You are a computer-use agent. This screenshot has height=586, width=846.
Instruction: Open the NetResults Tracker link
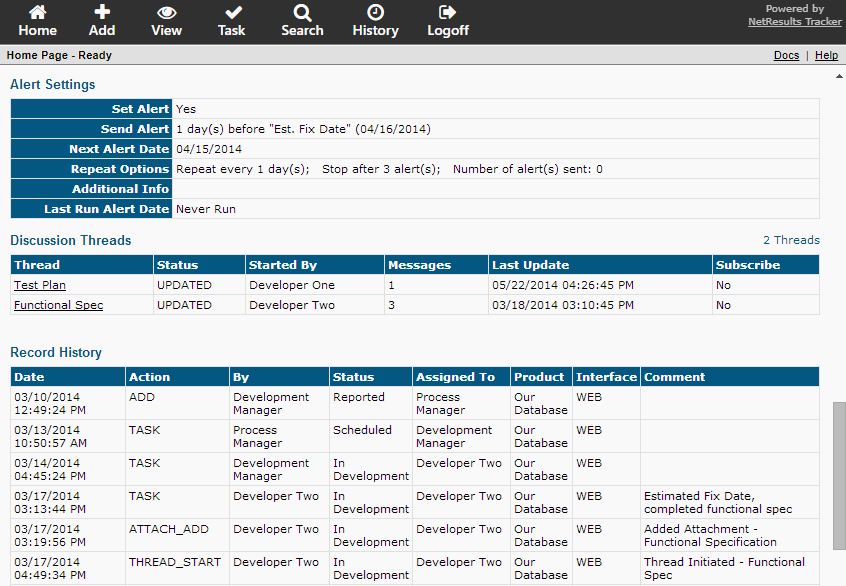795,22
